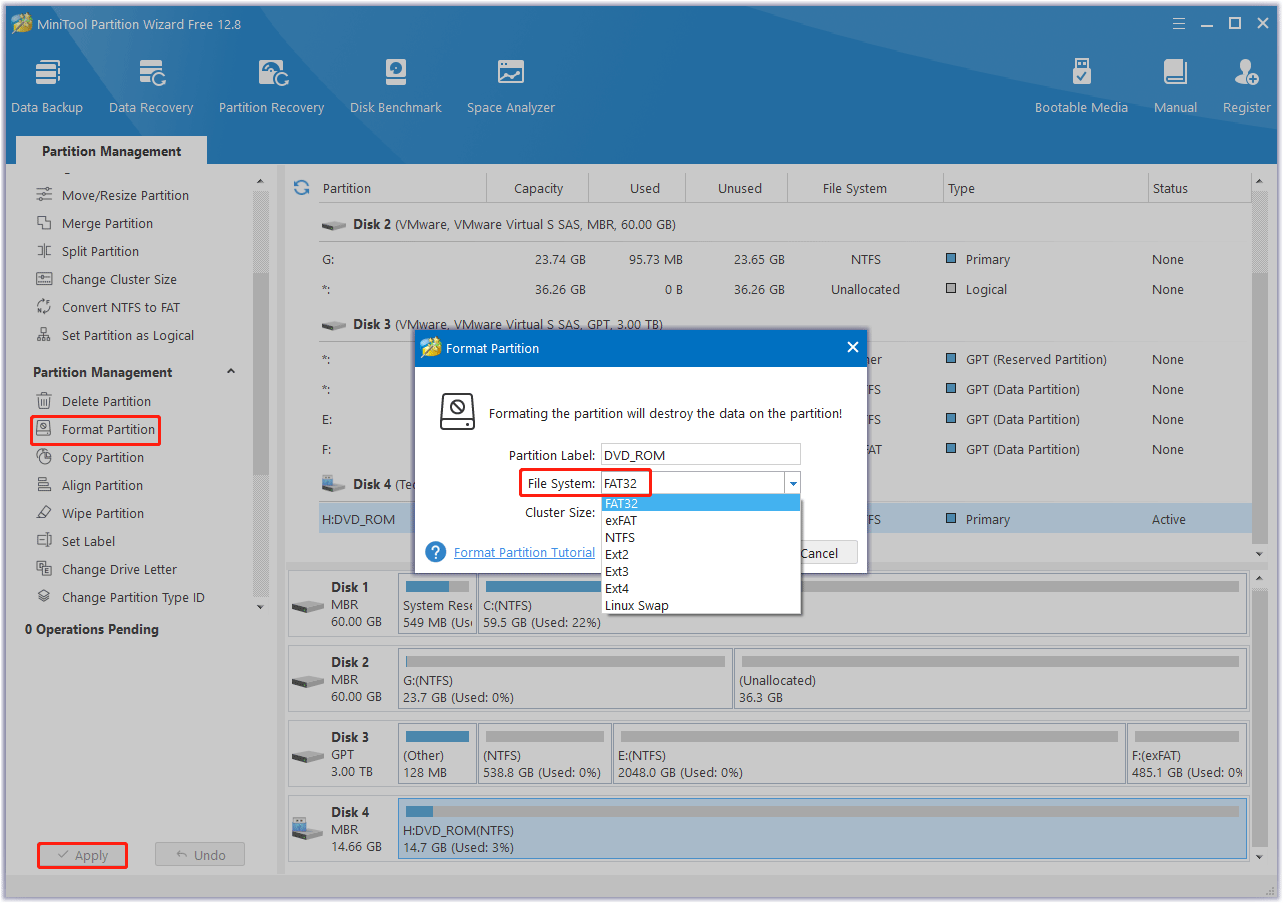Select Ext4 in the file system list
The width and height of the screenshot is (1283, 903).
tap(617, 589)
